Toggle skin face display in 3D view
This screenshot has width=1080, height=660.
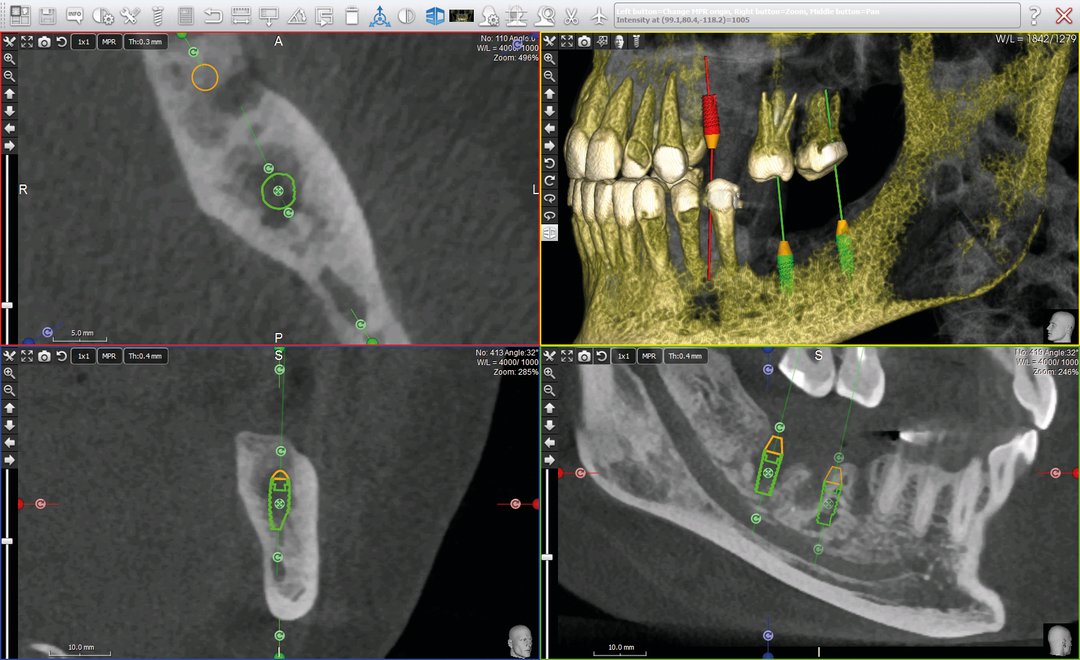[x=619, y=41]
